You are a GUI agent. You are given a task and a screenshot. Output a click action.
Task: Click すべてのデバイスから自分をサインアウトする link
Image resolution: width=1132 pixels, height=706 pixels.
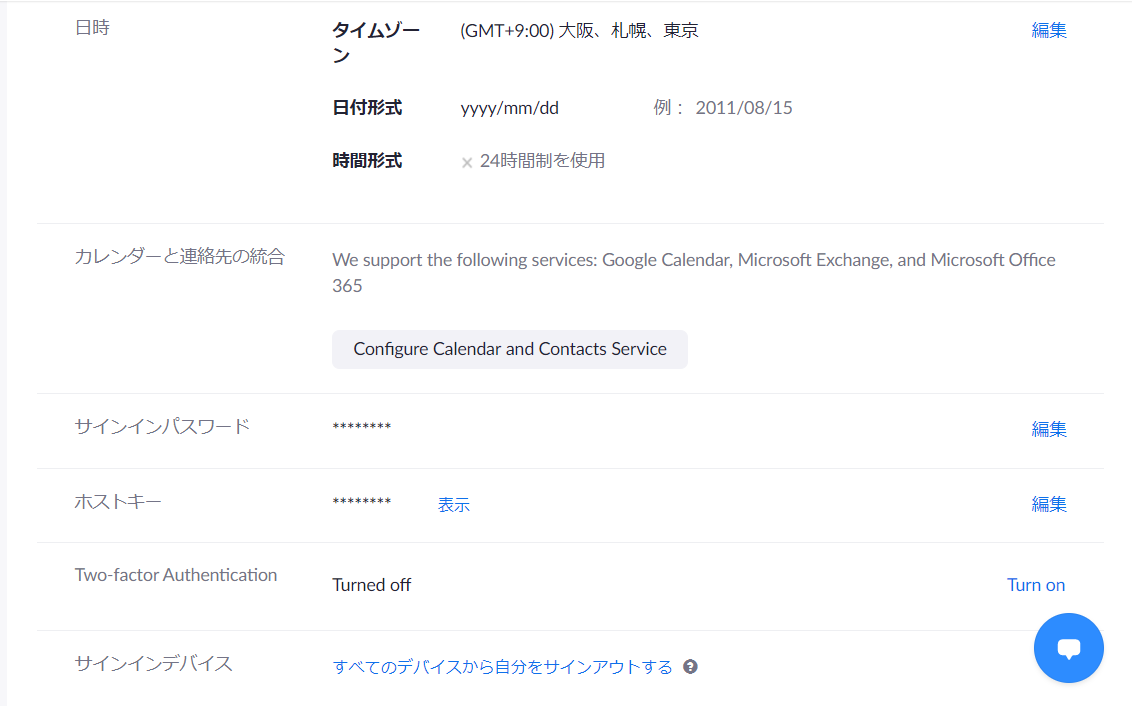pos(502,666)
